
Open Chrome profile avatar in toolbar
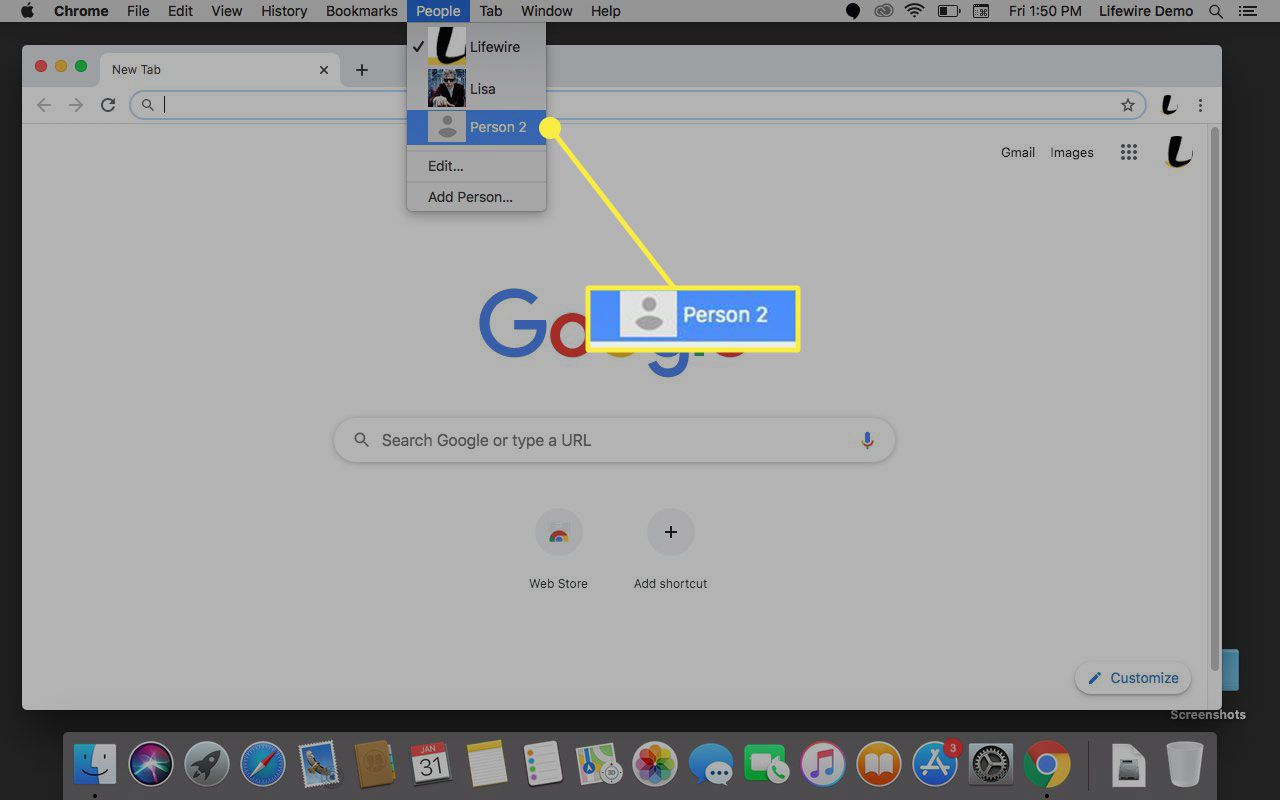pos(1168,105)
